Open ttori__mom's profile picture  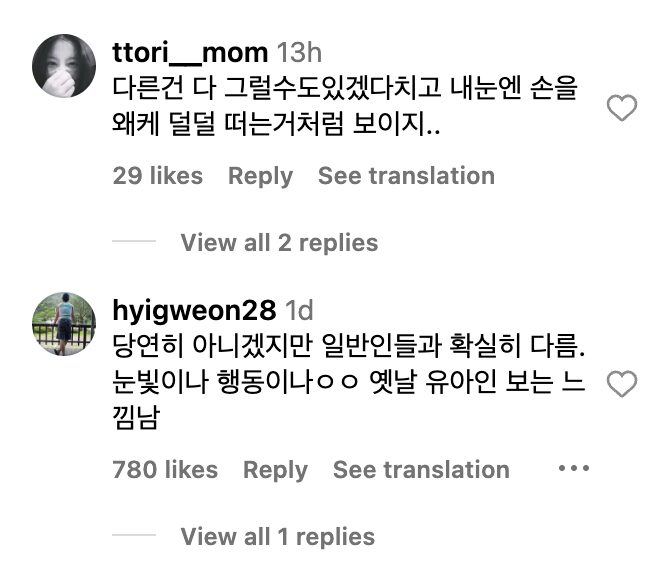click(65, 69)
